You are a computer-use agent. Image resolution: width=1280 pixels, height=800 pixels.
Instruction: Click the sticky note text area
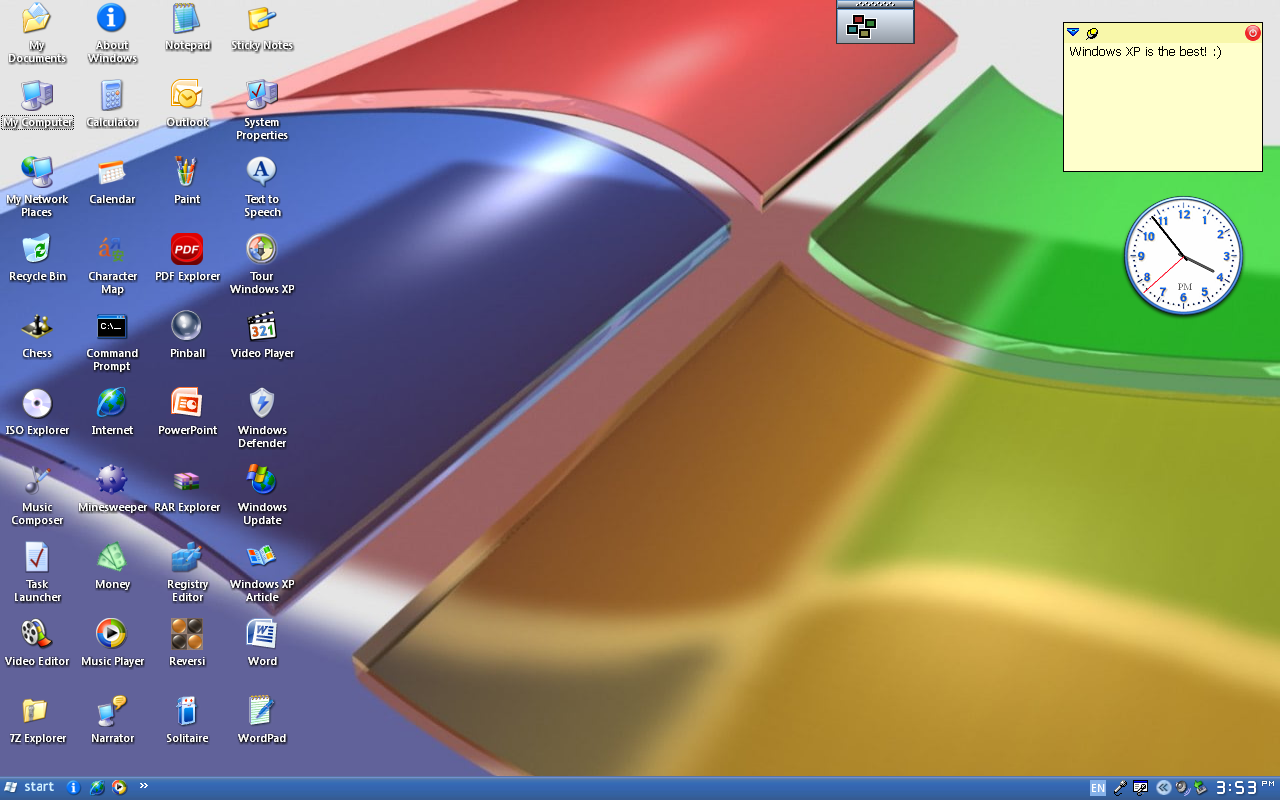pyautogui.click(x=1163, y=107)
